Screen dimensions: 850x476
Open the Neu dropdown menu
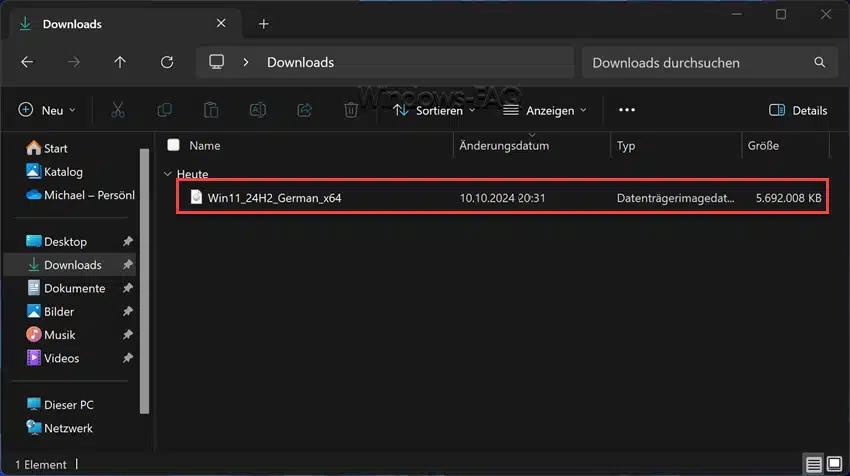47,110
